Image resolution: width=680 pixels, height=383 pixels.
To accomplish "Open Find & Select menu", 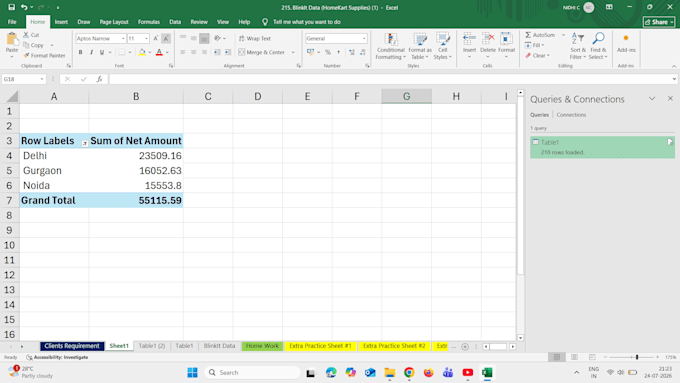I will pos(598,46).
